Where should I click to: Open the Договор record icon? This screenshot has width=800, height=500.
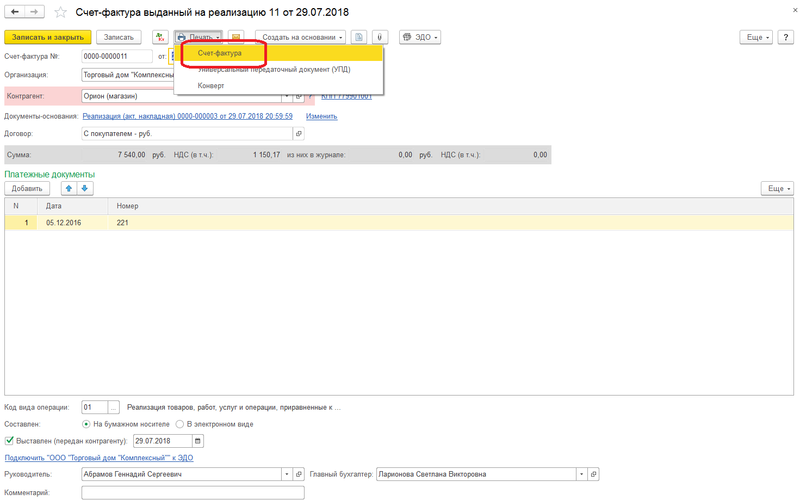pyautogui.click(x=299, y=134)
